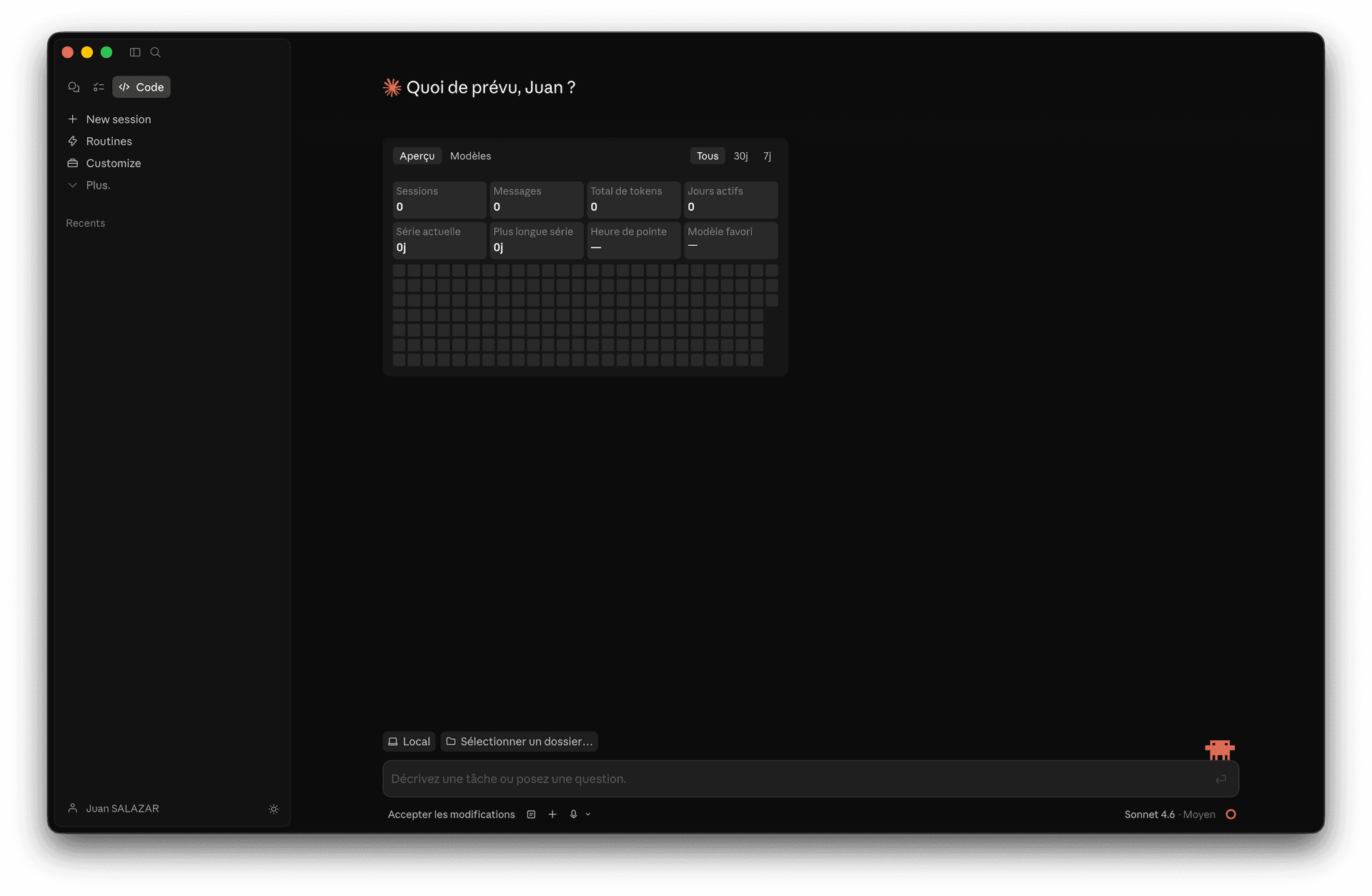This screenshot has height=896, width=1372.
Task: Click the Routines lightning icon
Action: pos(72,141)
